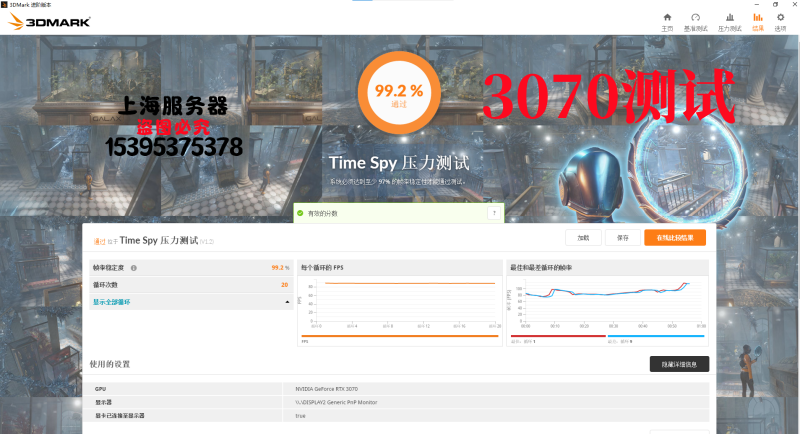This screenshot has height=434, width=800.
Task: Click the 循环次数 label
Action: (x=105, y=285)
